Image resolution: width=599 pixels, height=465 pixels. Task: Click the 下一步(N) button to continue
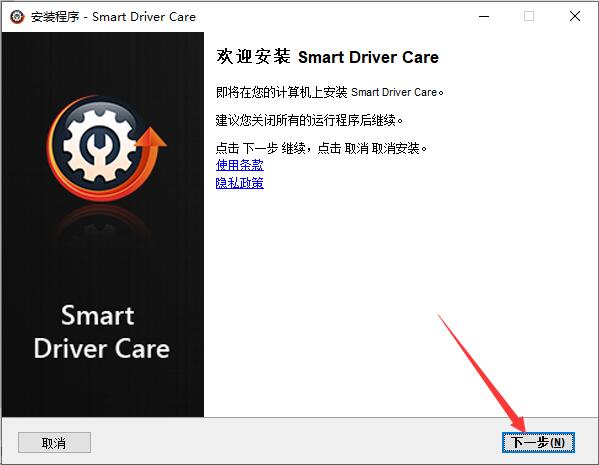538,442
